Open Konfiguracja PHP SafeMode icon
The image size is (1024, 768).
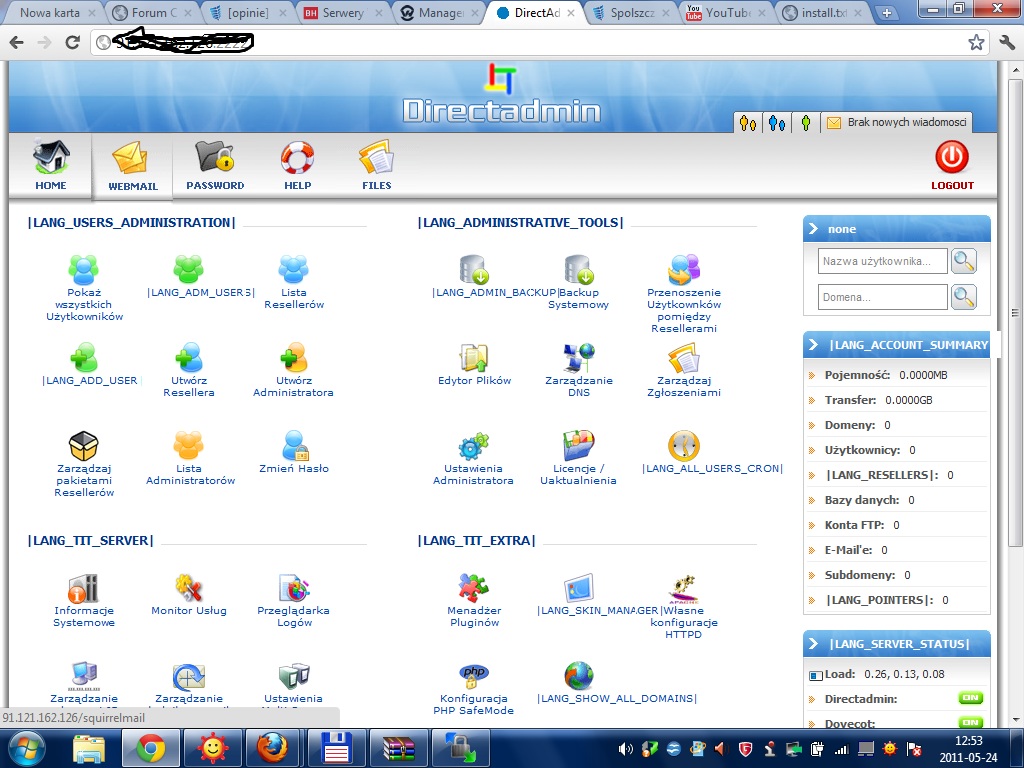(474, 676)
